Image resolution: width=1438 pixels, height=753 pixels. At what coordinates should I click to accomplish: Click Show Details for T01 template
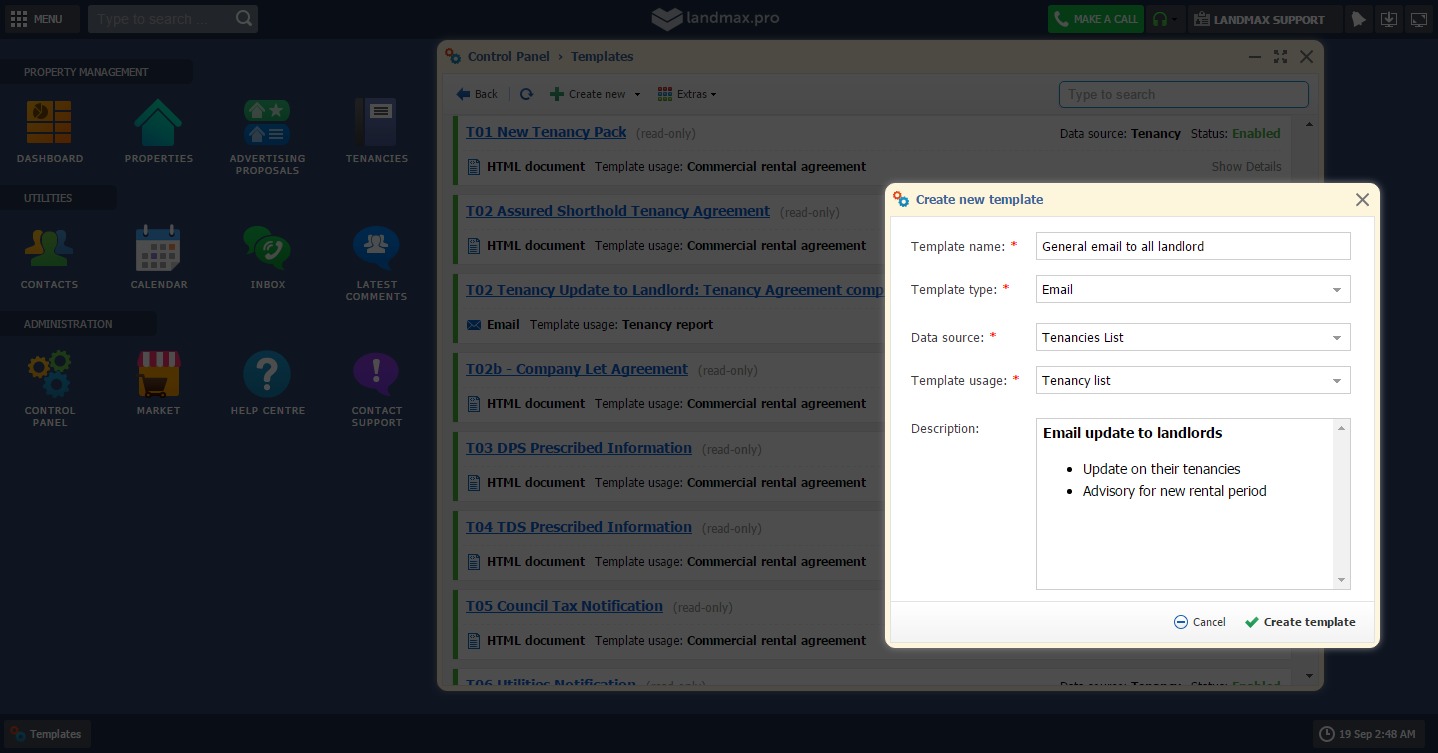click(1246, 167)
